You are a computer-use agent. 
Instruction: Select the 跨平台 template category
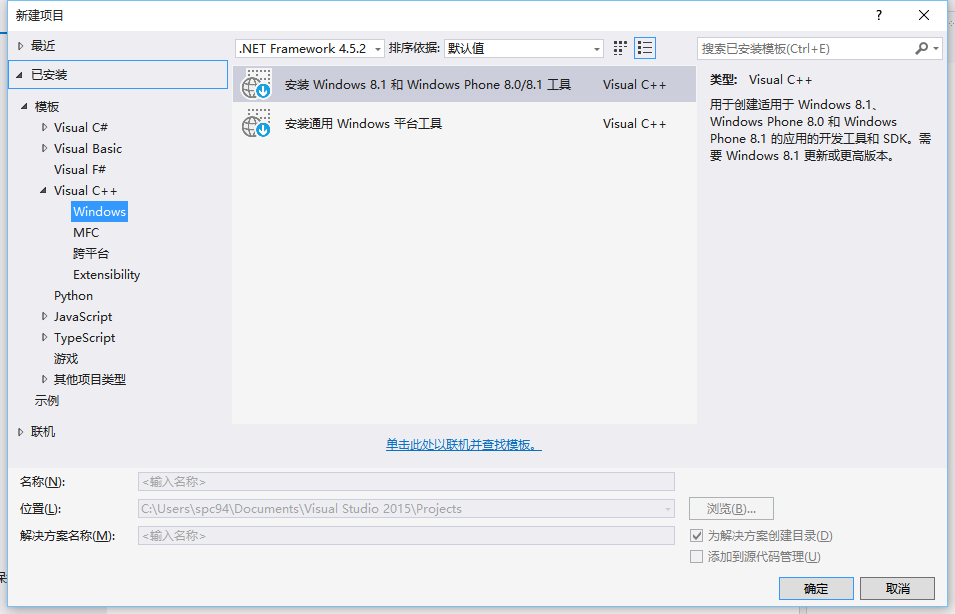tap(91, 253)
